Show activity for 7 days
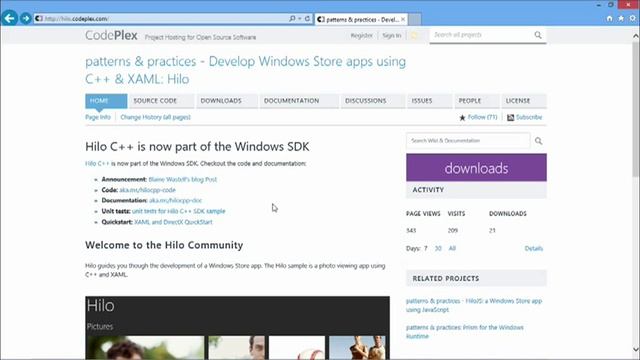Image resolution: width=640 pixels, height=360 pixels. point(426,248)
